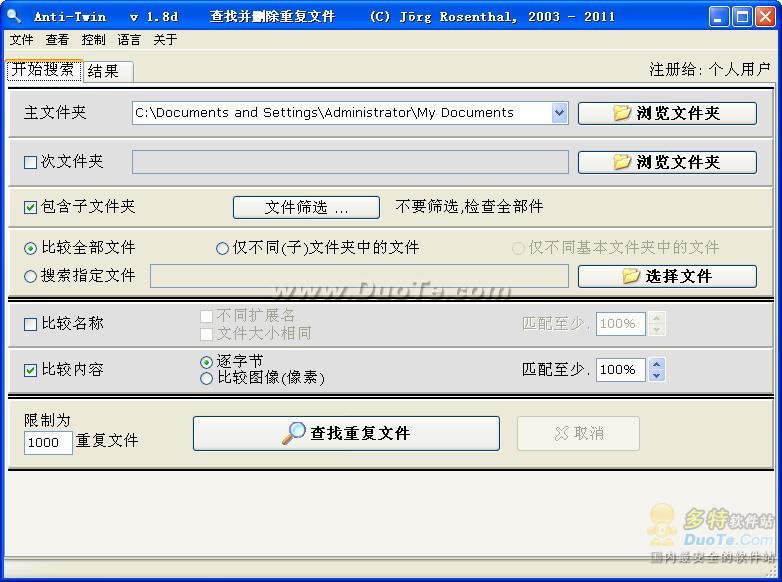
Task: Open the 文件 menu
Action: coord(21,40)
